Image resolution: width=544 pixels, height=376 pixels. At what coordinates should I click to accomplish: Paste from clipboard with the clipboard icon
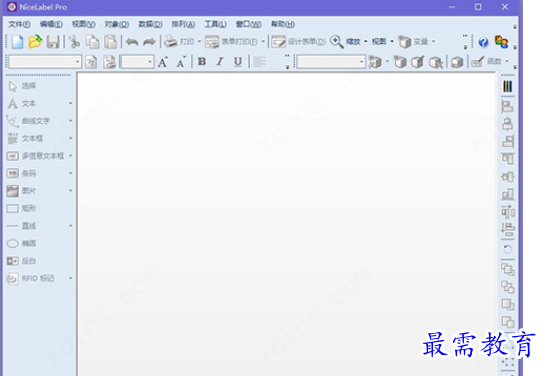point(110,42)
